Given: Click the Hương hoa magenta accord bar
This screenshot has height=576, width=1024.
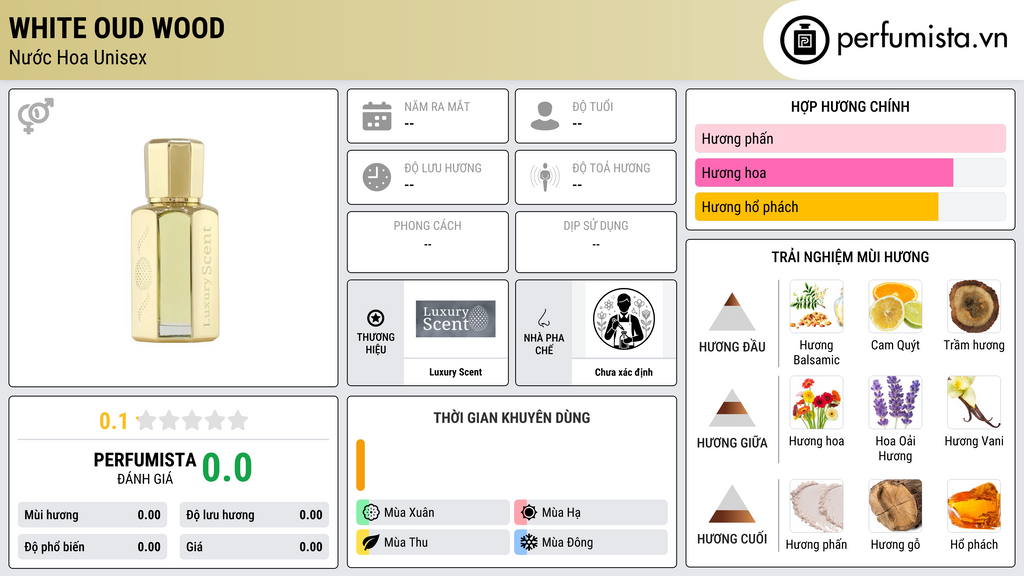Looking at the screenshot, I should (824, 172).
